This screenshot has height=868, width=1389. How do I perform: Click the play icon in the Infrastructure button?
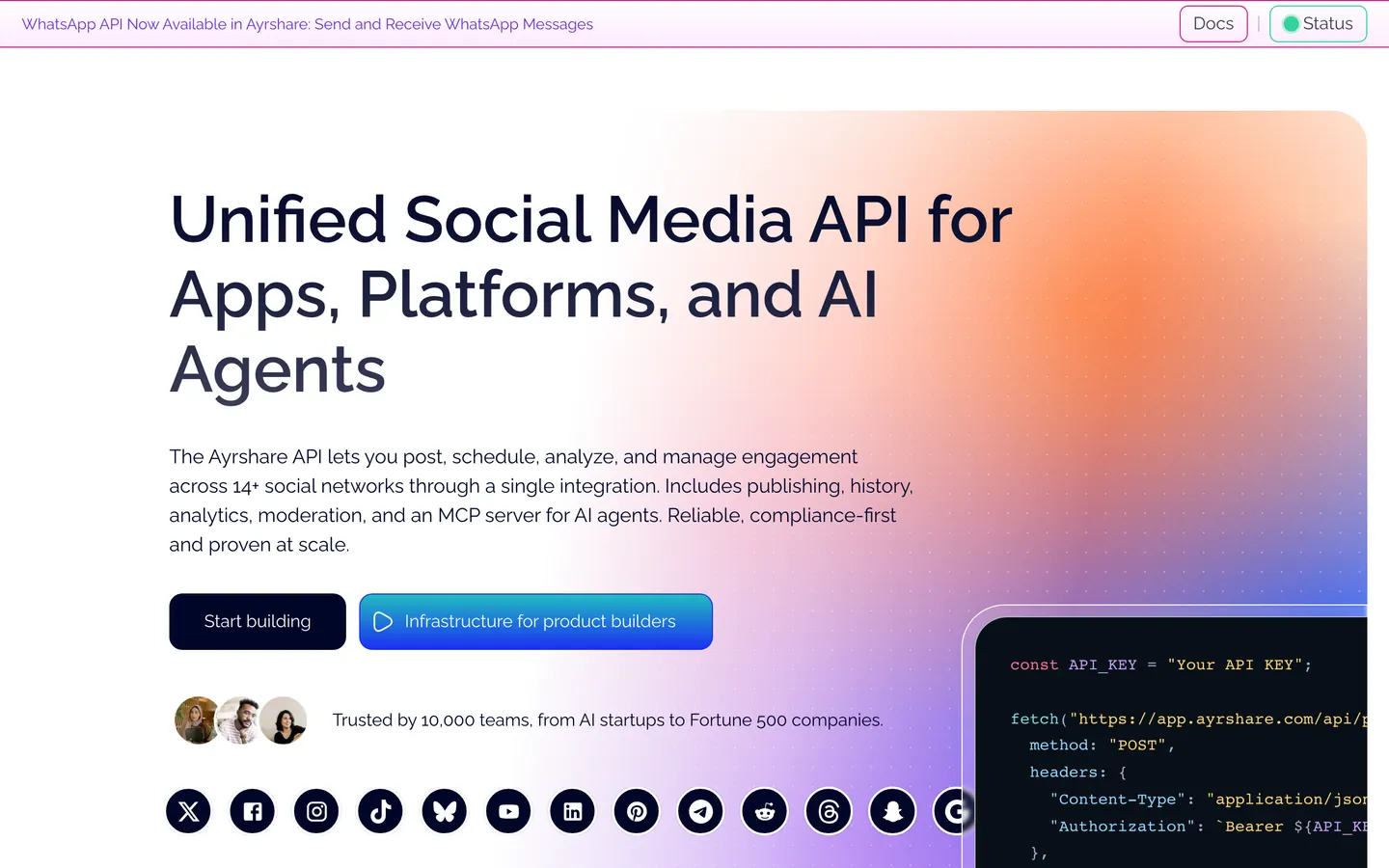[383, 622]
